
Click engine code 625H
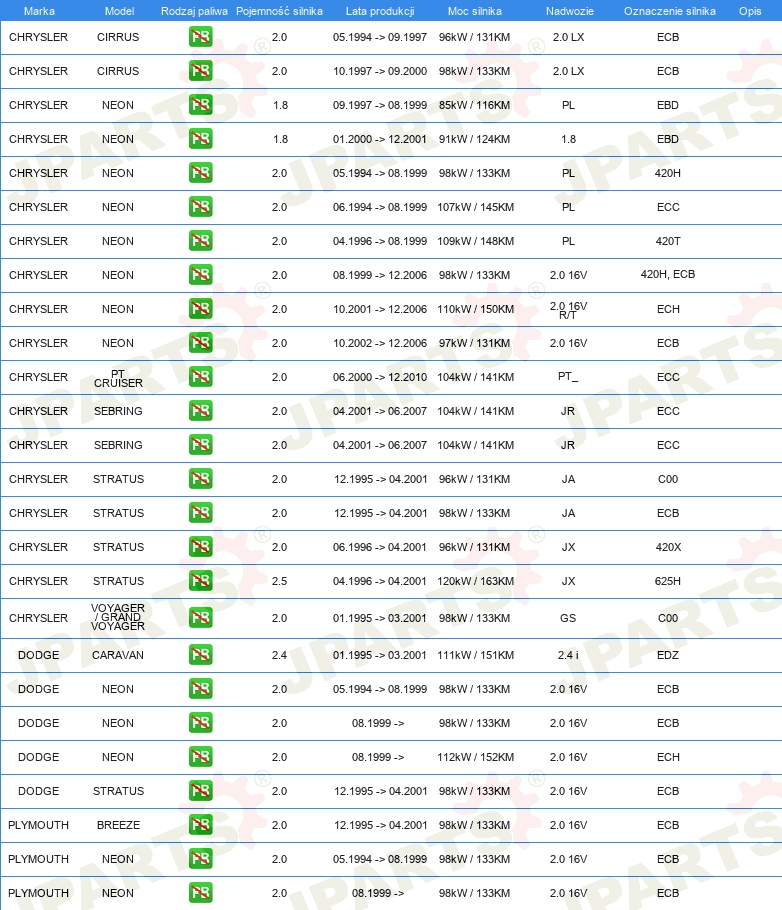coord(668,582)
